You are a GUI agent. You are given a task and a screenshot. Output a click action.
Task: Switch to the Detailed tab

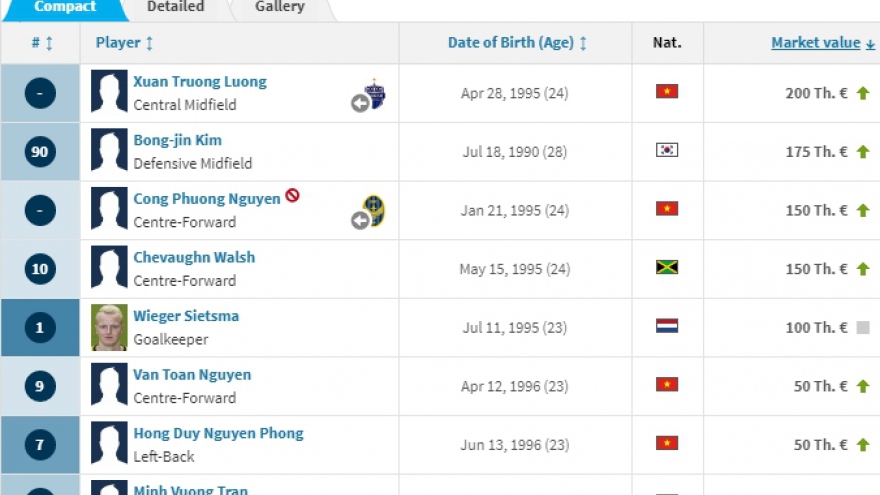(x=175, y=7)
